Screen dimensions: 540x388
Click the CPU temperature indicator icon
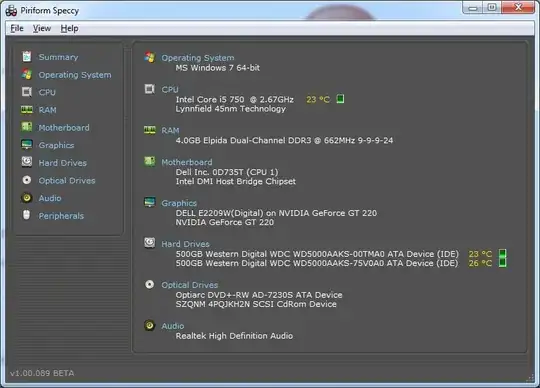click(340, 99)
